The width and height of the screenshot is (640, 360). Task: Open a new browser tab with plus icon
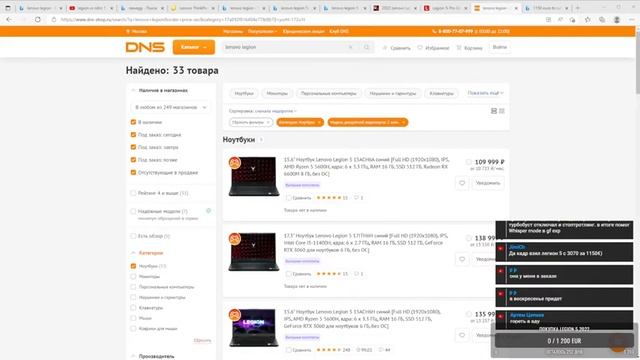coord(578,8)
